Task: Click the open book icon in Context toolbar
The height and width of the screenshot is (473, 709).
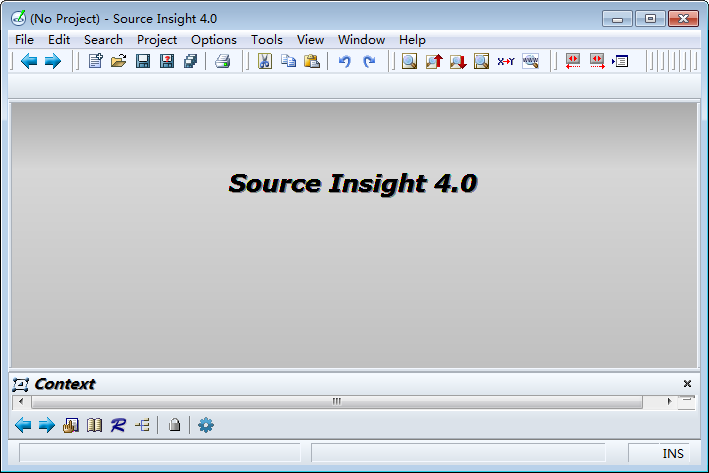Action: tap(95, 425)
